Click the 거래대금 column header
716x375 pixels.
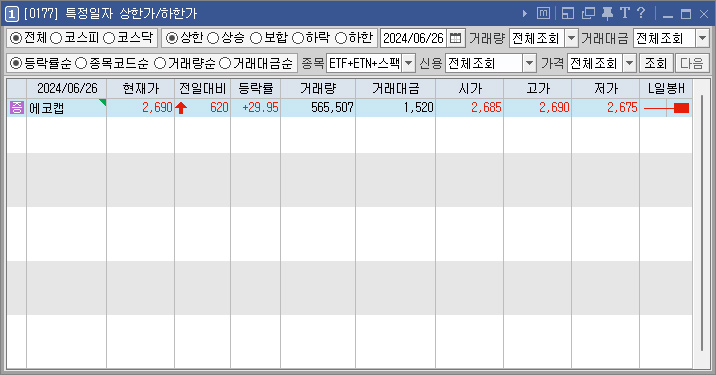tap(395, 88)
